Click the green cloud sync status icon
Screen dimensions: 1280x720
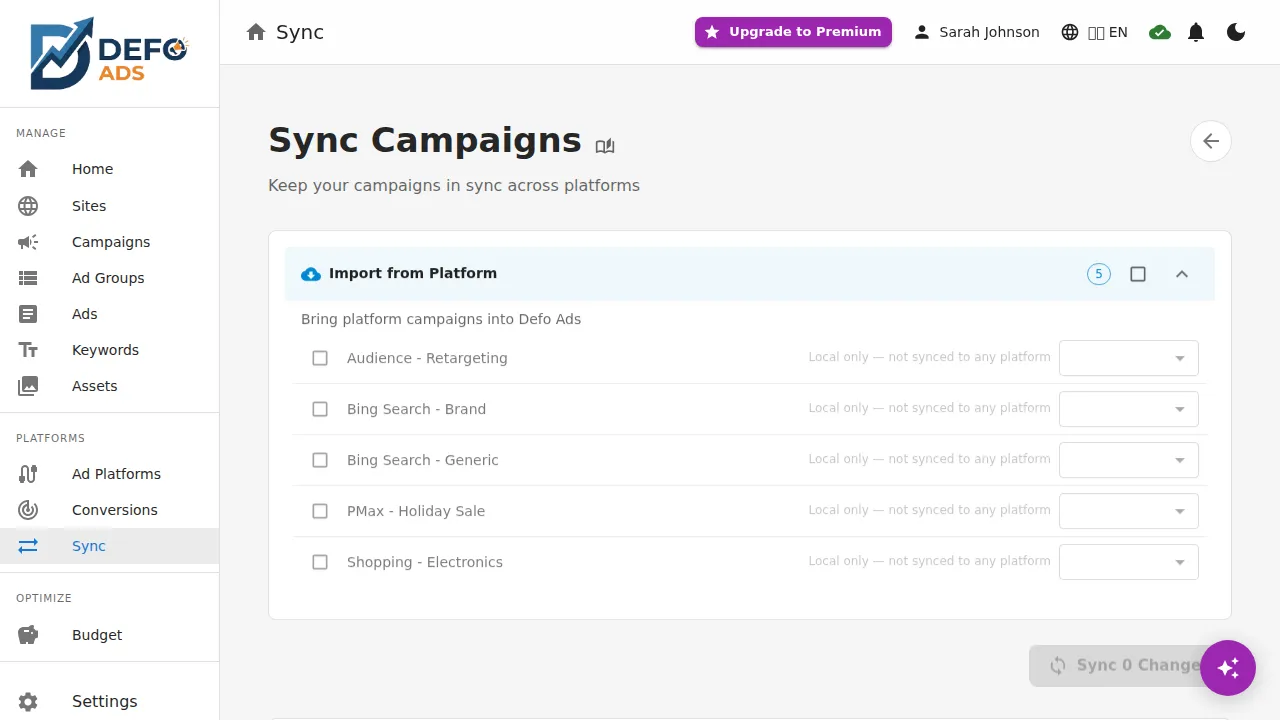click(1160, 32)
